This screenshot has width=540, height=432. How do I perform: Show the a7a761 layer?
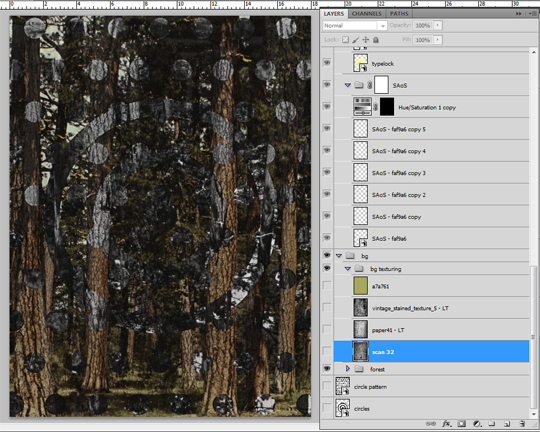[x=327, y=286]
